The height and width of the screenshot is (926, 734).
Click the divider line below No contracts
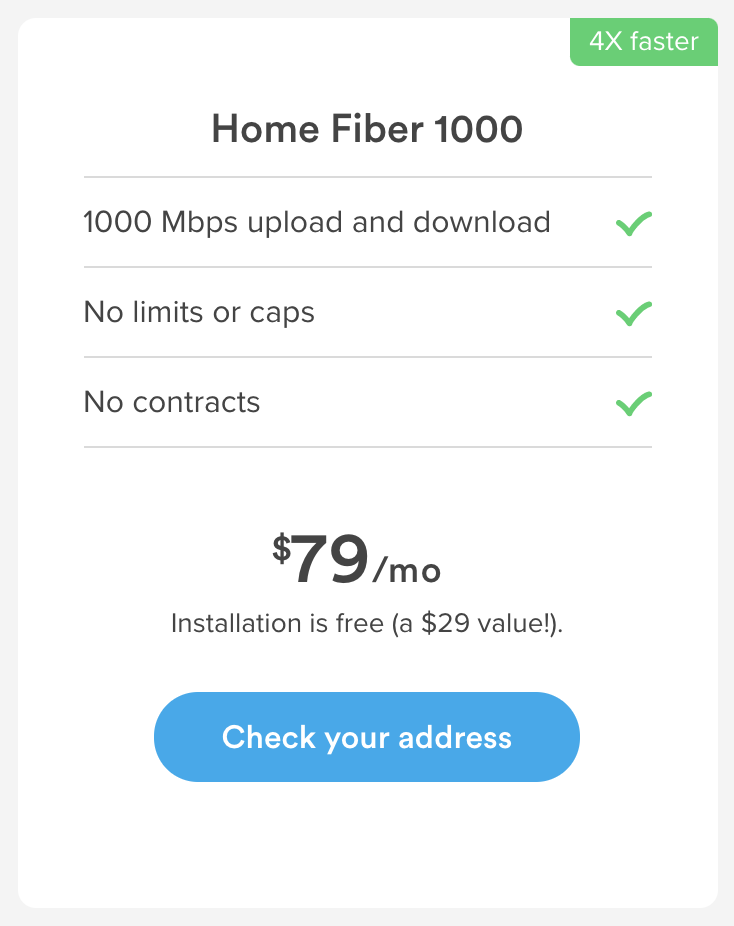(x=368, y=447)
